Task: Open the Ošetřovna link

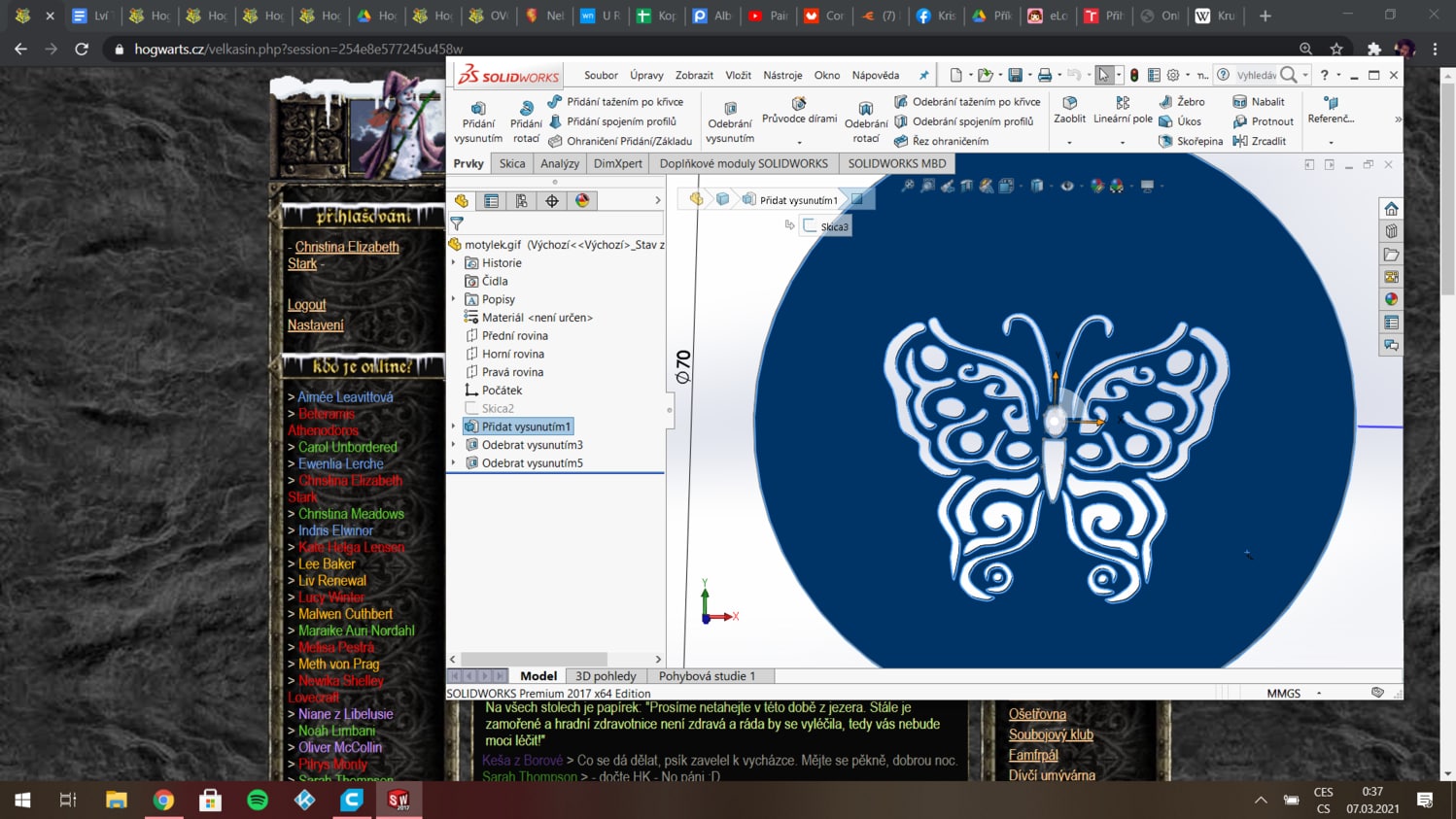Action: 1037,714
